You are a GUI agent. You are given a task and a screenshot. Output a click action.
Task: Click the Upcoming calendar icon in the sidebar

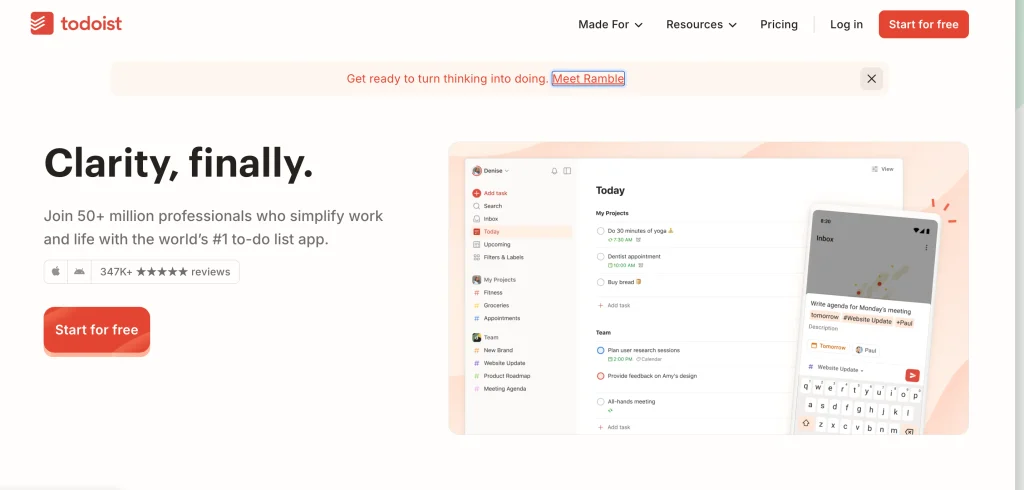click(477, 244)
